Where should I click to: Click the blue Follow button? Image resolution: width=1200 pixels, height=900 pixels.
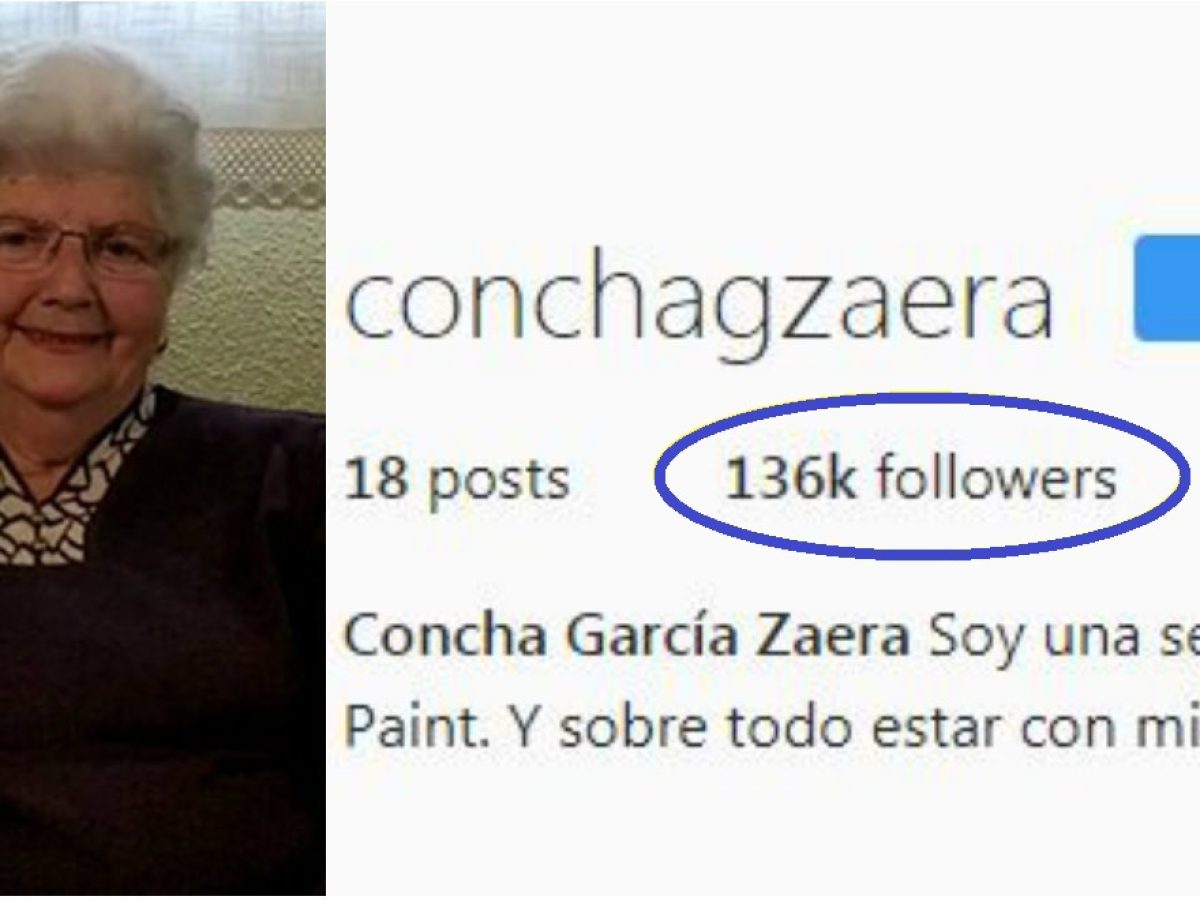[x=1167, y=289]
